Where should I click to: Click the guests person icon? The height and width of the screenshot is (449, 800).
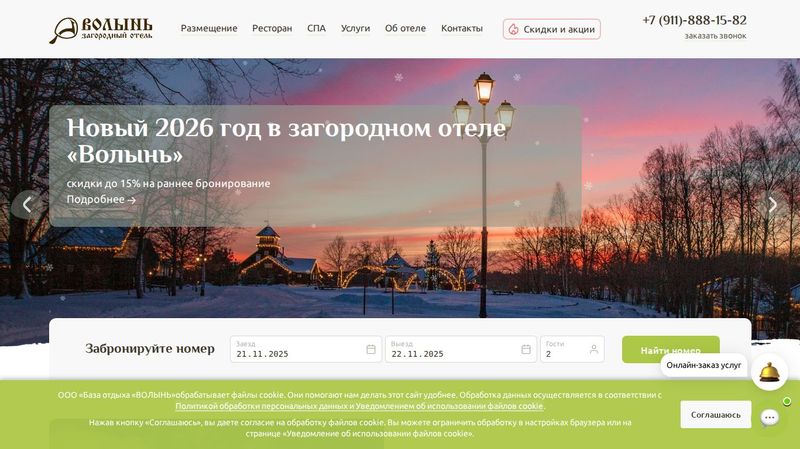pyautogui.click(x=594, y=350)
